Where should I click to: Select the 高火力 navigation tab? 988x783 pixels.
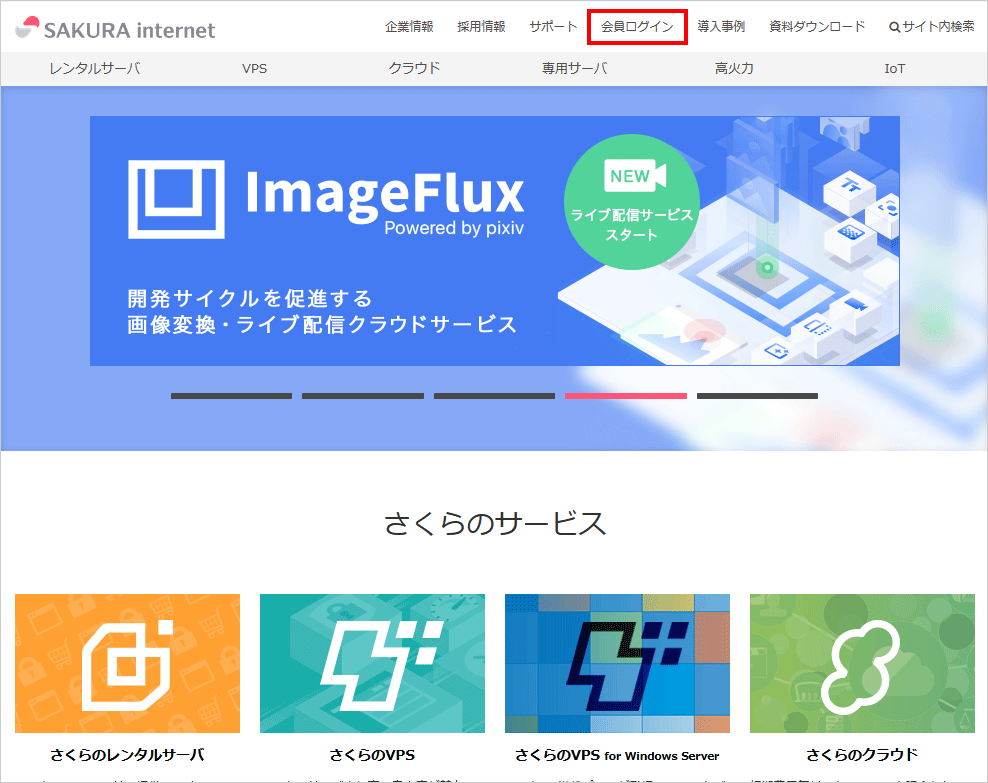coord(734,68)
